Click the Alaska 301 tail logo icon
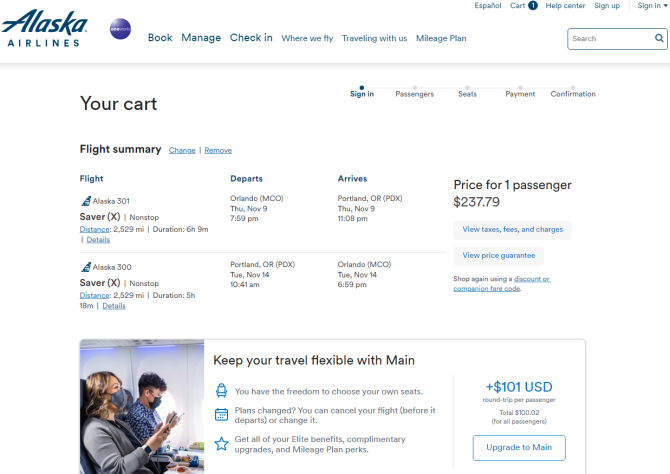670x474 pixels. click(x=86, y=201)
